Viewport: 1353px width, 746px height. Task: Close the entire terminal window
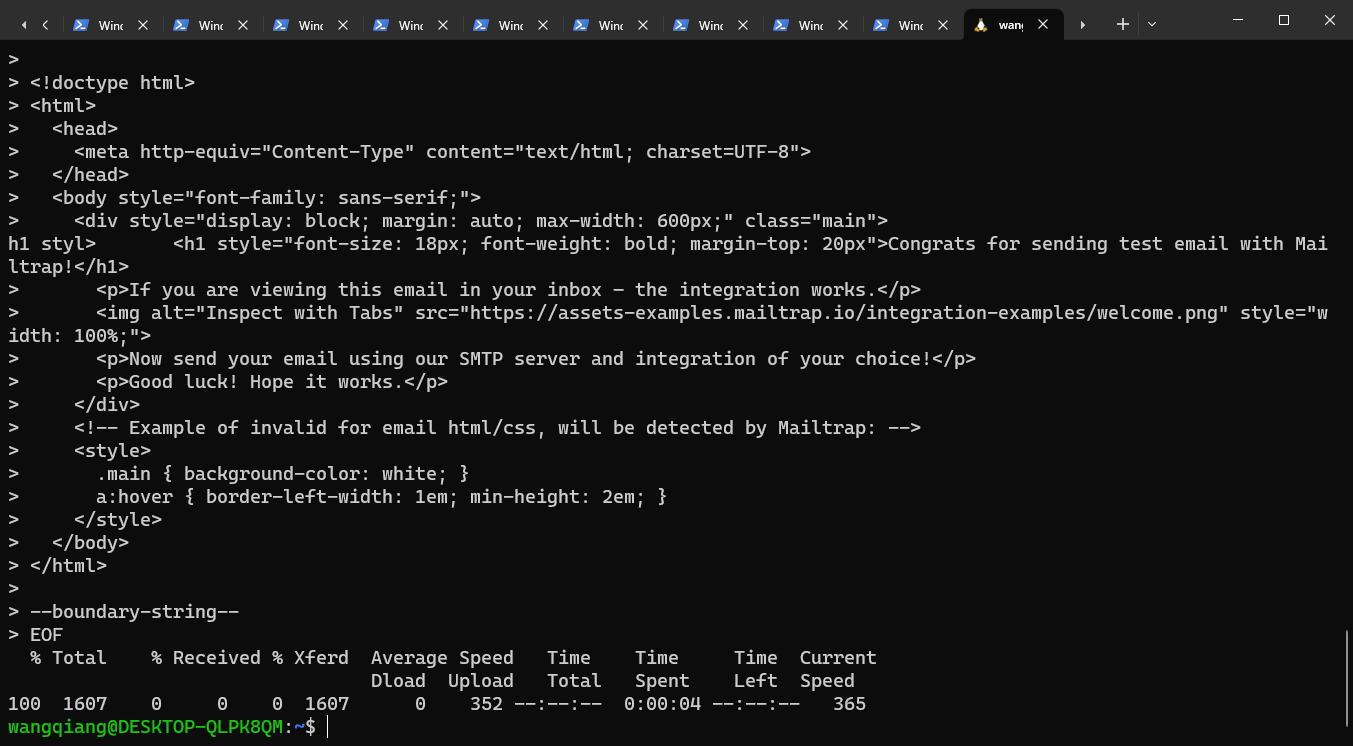[x=1330, y=20]
